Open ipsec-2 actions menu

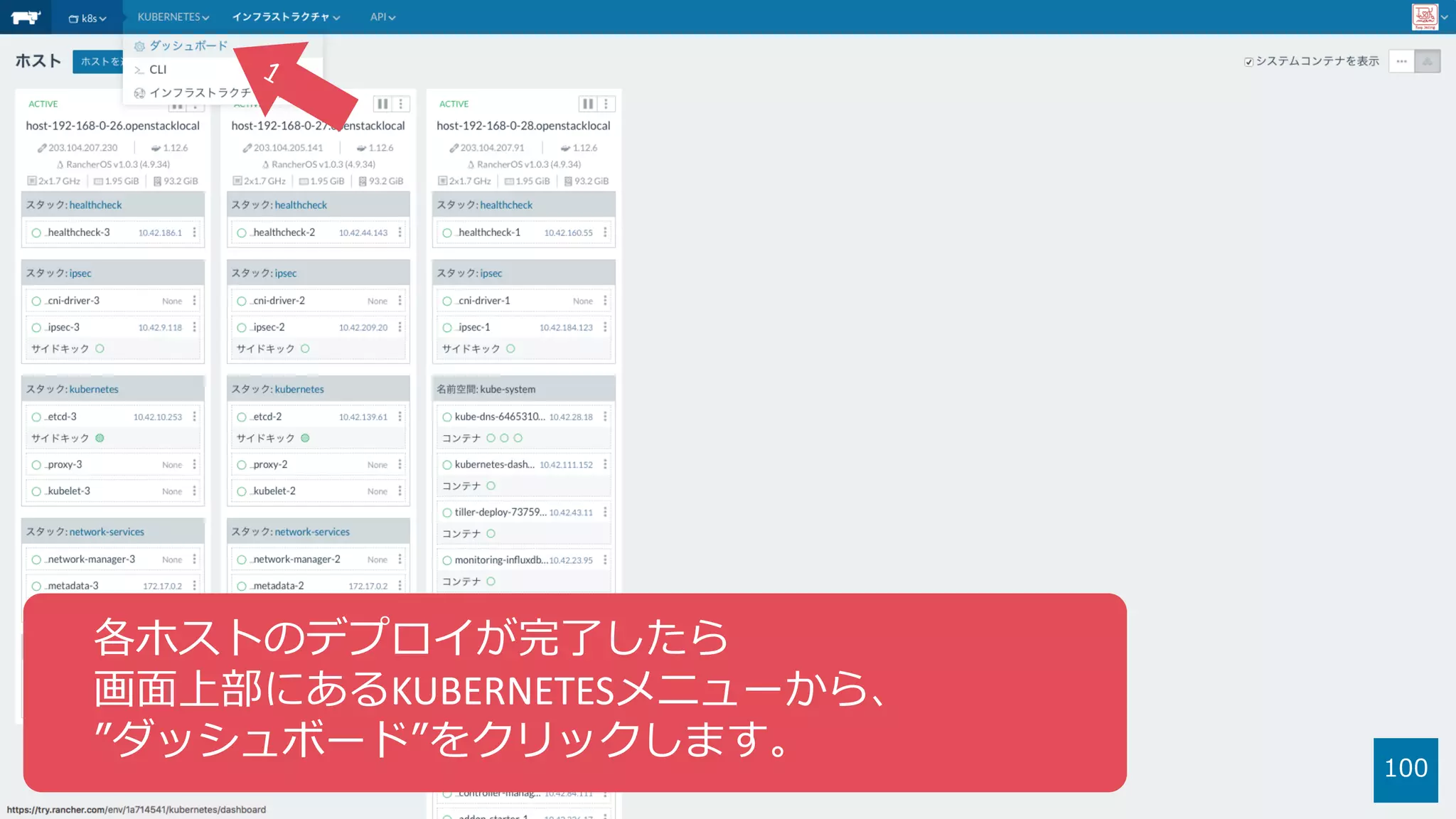coord(400,327)
